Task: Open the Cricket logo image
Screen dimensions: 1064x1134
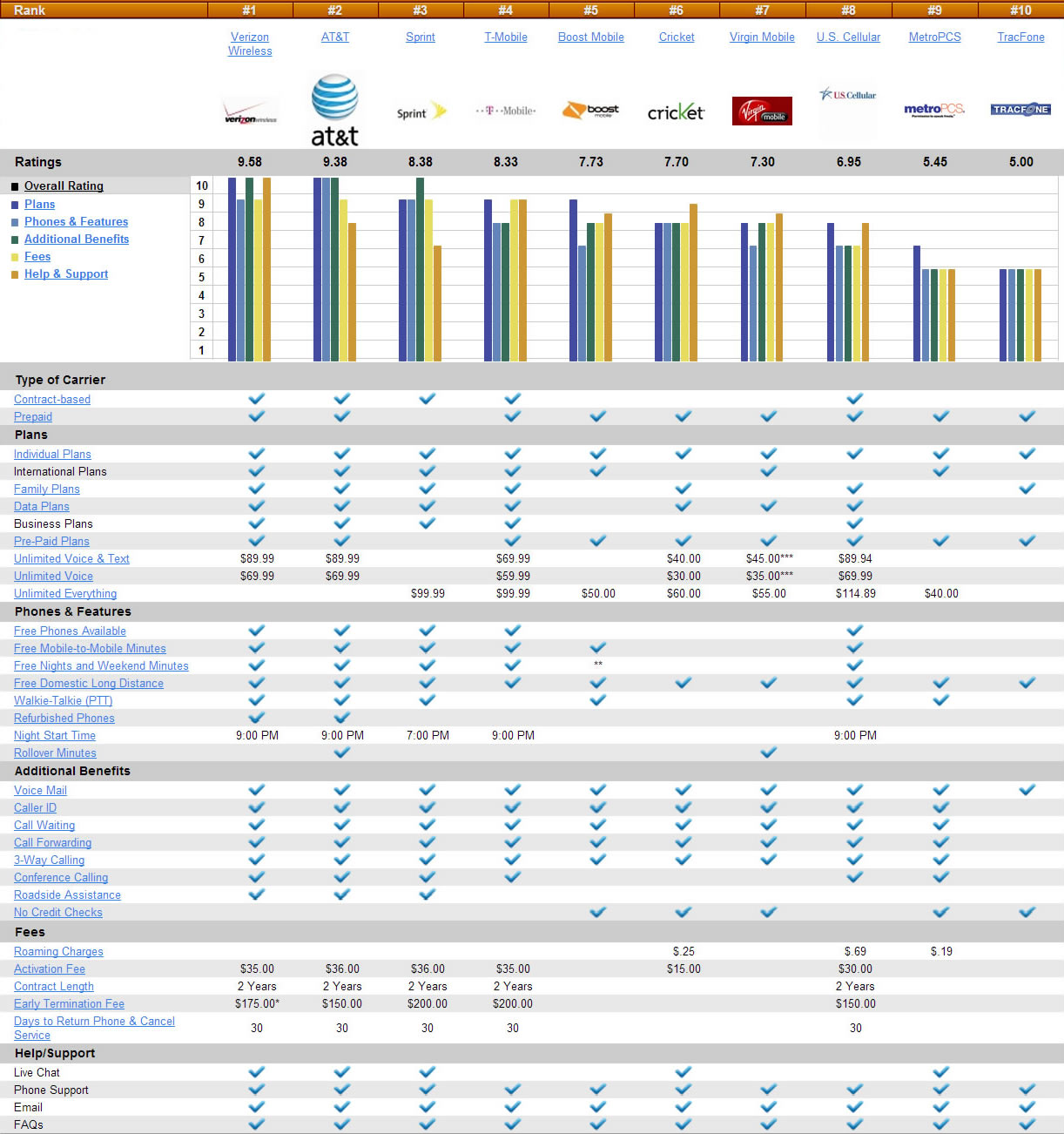Action: pos(677,112)
